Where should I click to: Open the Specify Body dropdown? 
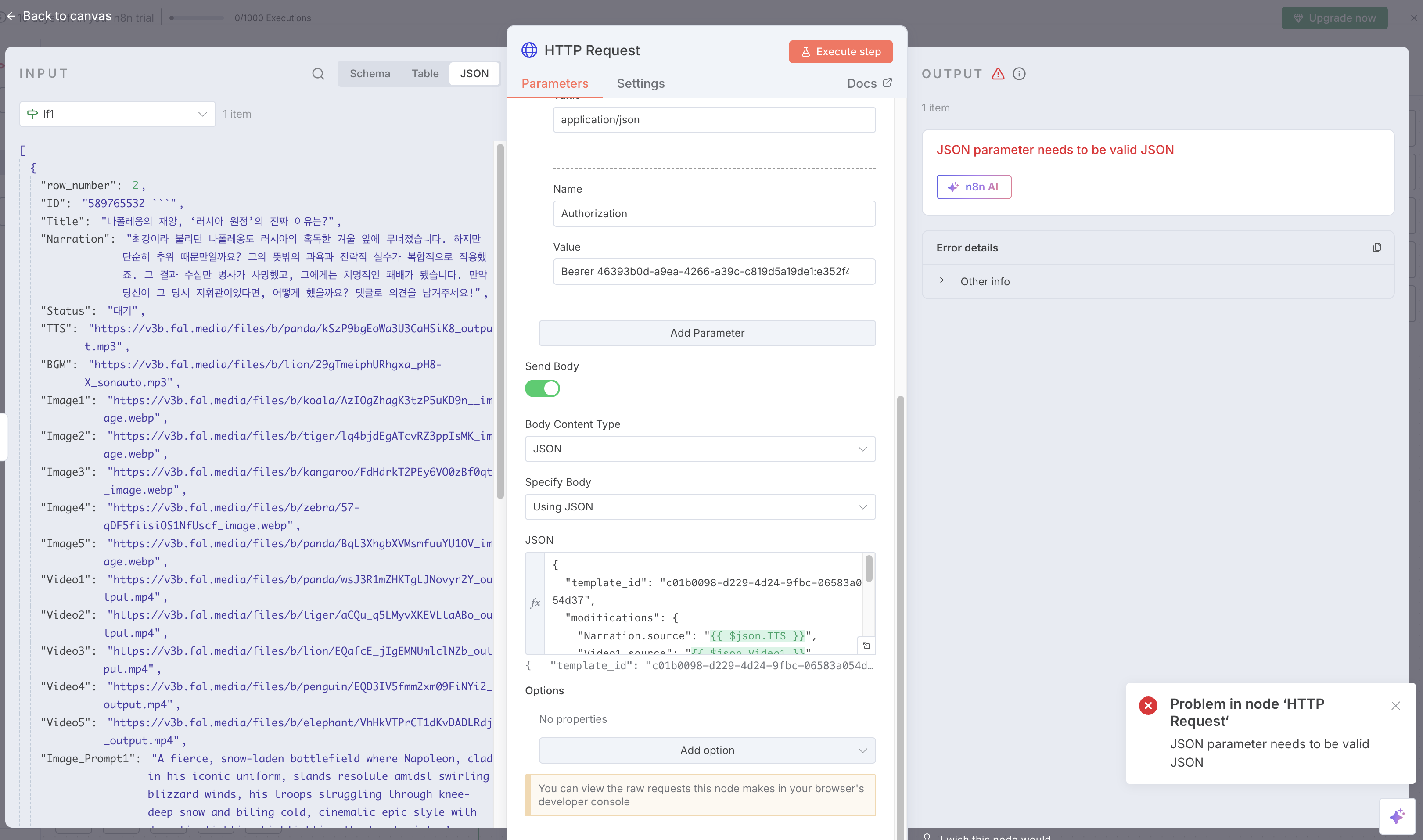click(x=700, y=506)
